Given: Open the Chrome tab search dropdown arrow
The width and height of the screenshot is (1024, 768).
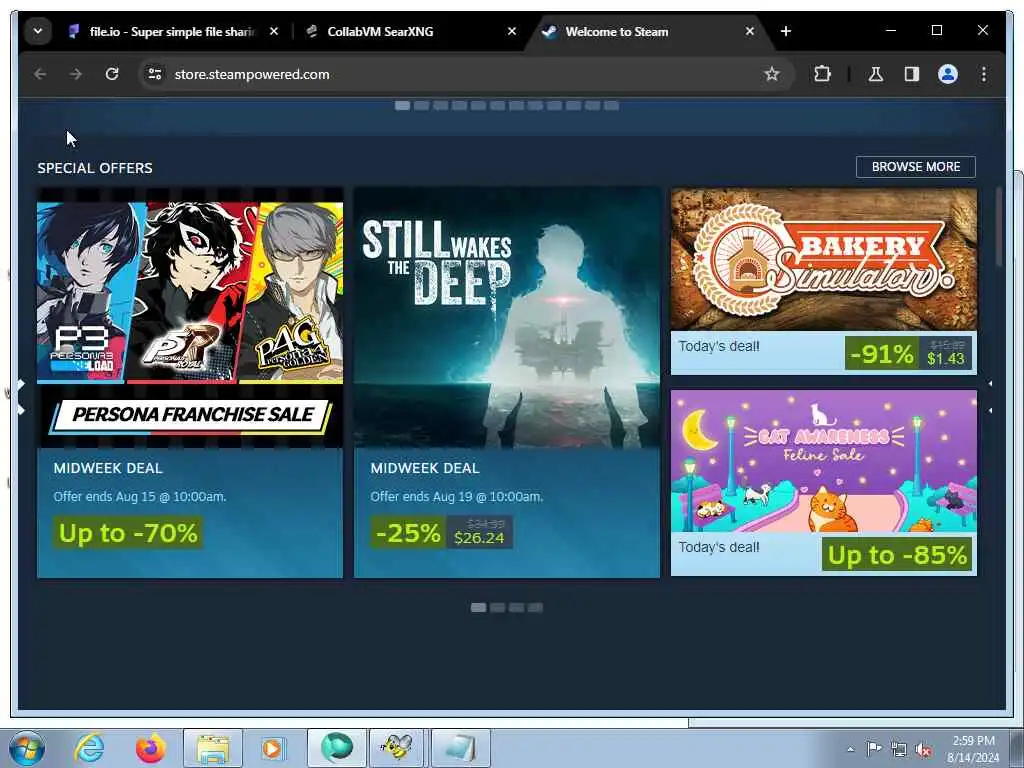Looking at the screenshot, I should click(38, 31).
